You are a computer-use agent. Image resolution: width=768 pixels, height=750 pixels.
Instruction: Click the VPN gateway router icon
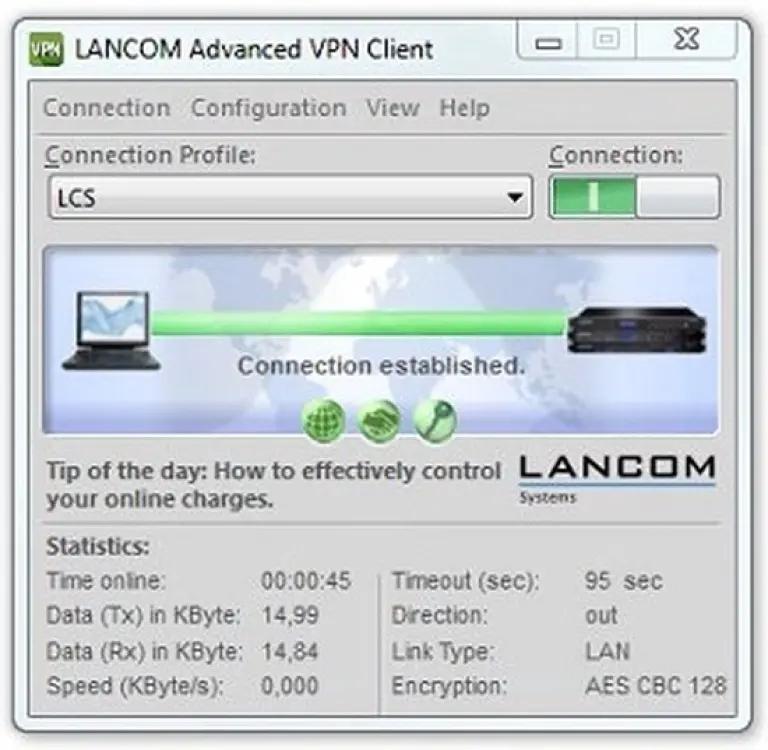pyautogui.click(x=637, y=330)
